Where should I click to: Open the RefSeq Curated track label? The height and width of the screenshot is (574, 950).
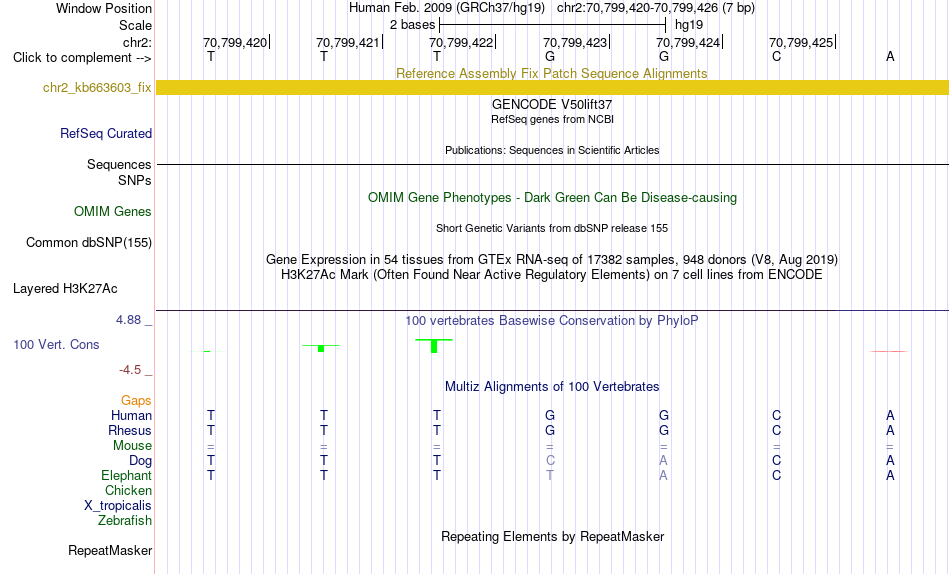tap(106, 133)
